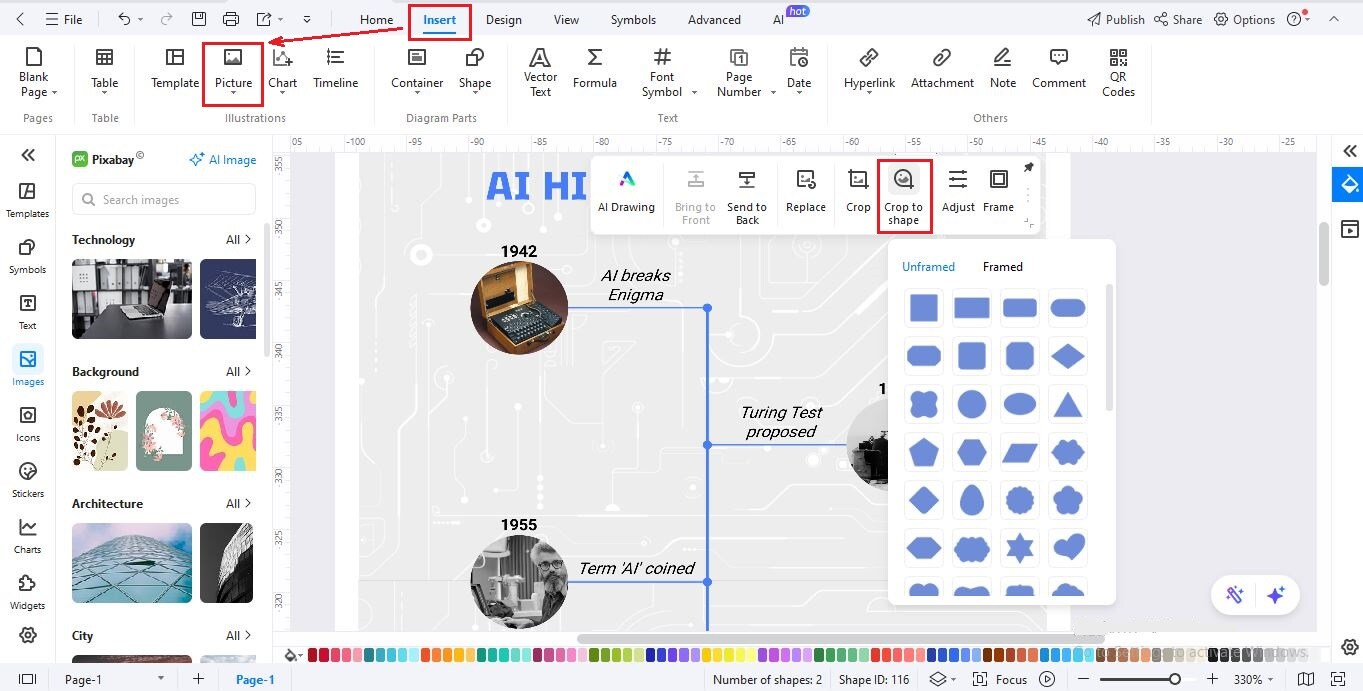Viewport: 1363px width, 691px height.
Task: Expand Technology images via All
Action: point(238,240)
